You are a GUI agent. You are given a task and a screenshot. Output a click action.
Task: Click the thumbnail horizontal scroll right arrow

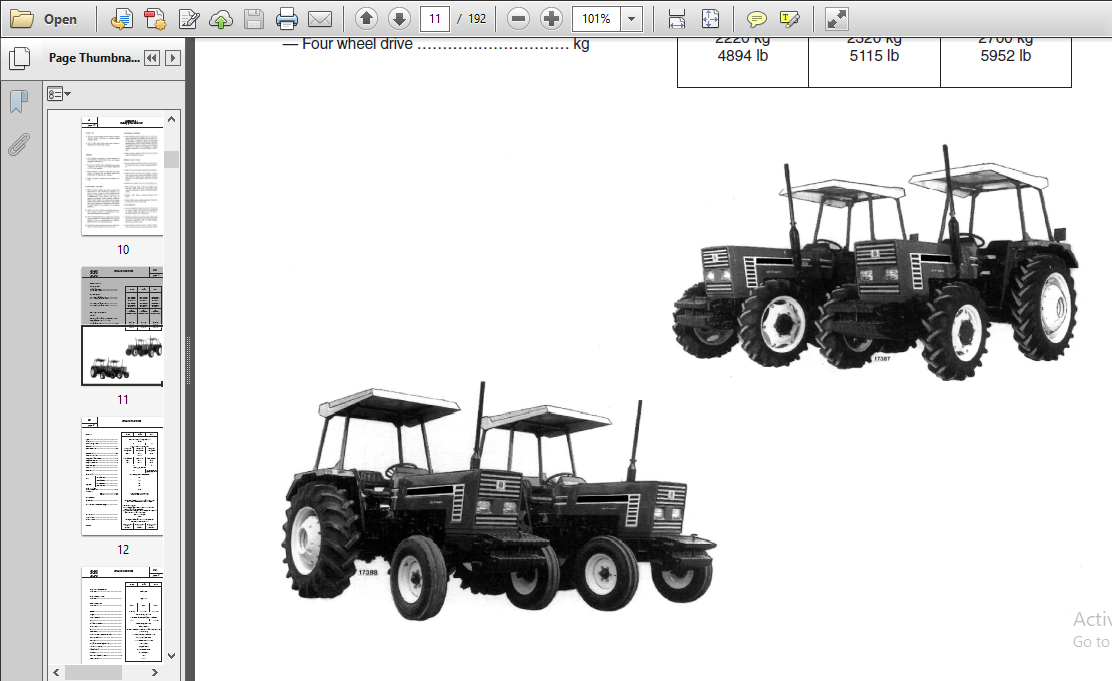pyautogui.click(x=155, y=672)
